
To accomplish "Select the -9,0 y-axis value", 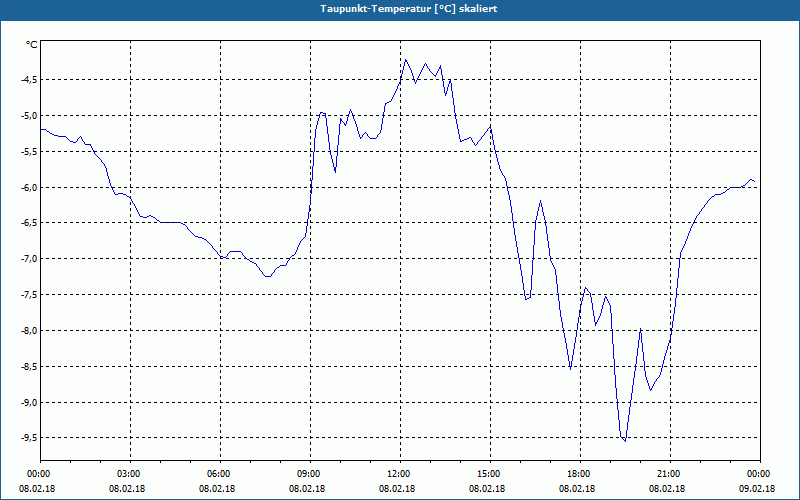I will (x=28, y=403).
